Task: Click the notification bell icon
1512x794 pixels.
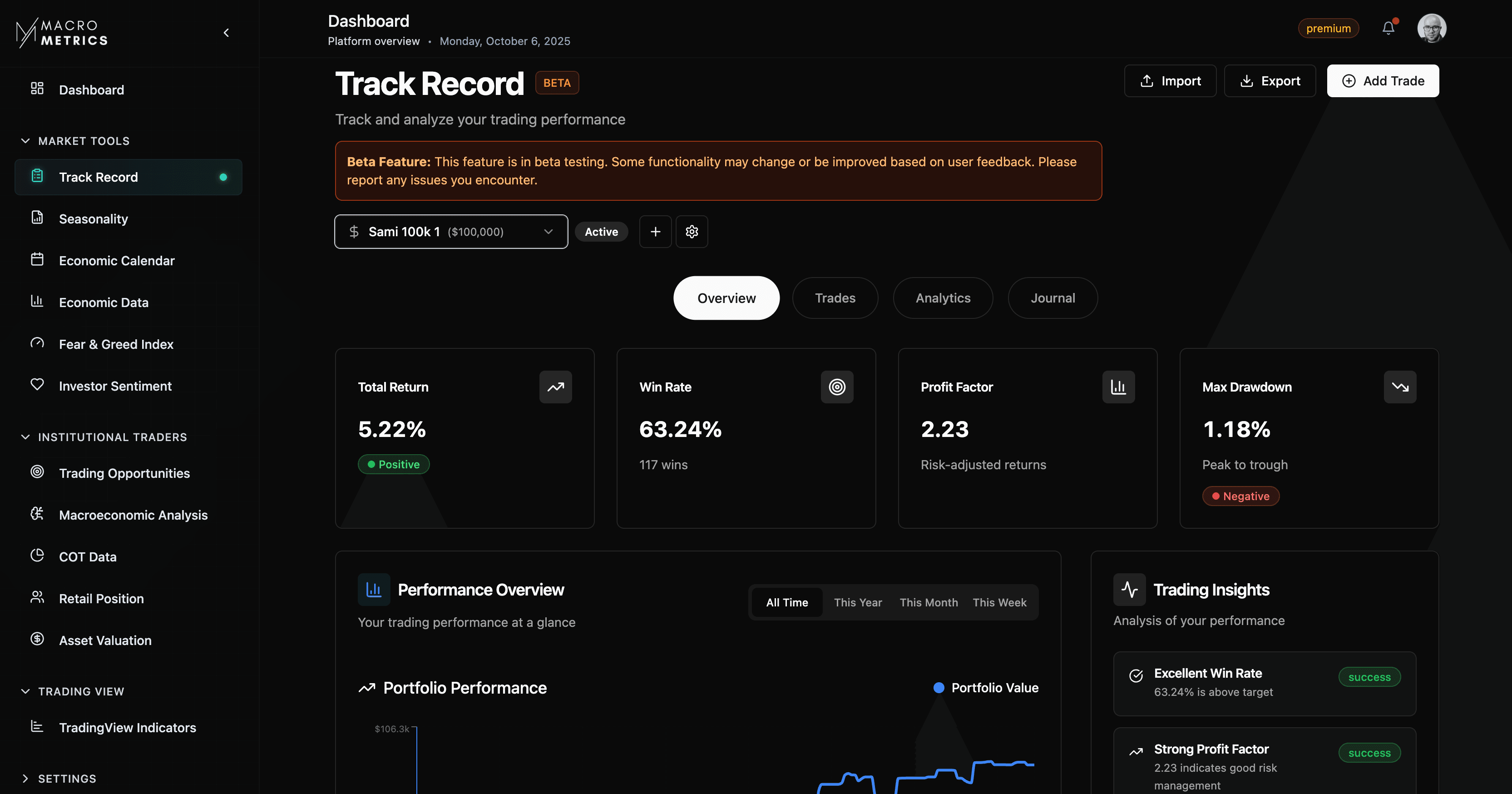Action: click(1388, 28)
